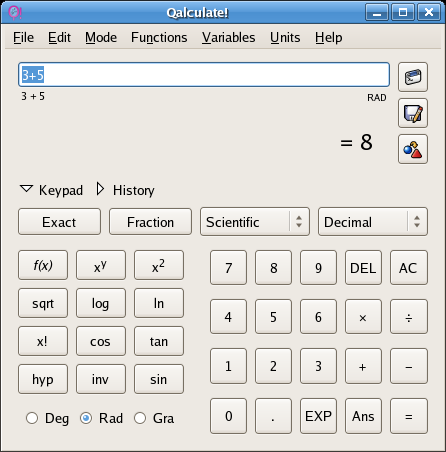This screenshot has height=452, width=446.
Task: Click the 6 key
Action: [x=318, y=317]
